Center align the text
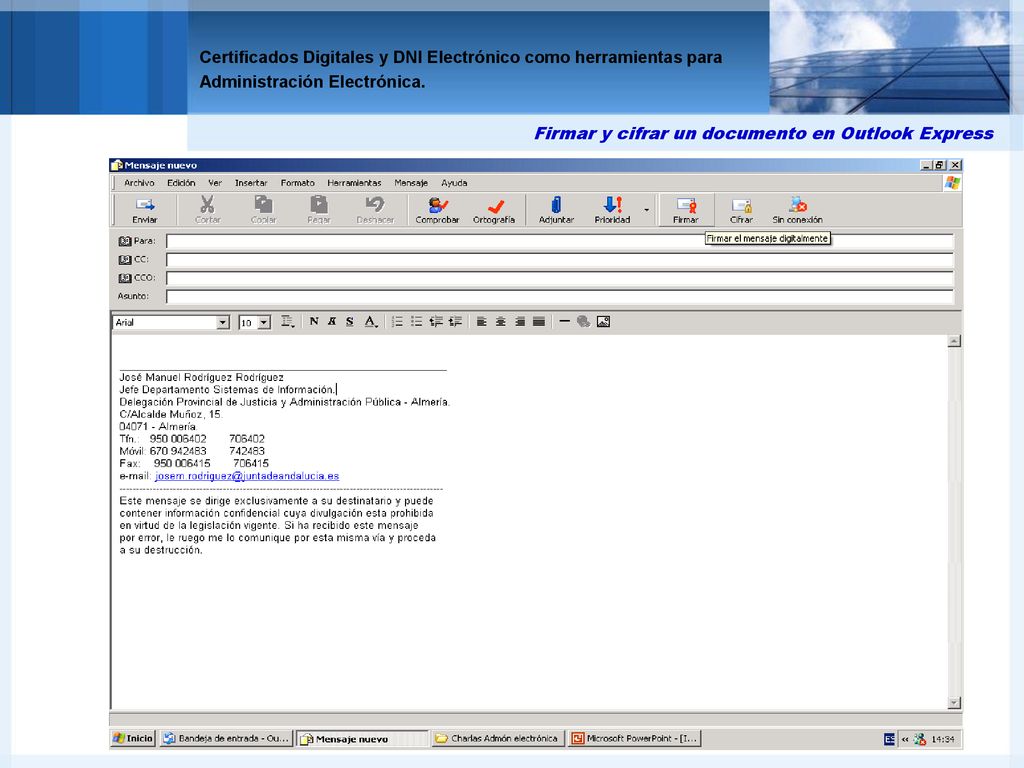 (500, 321)
